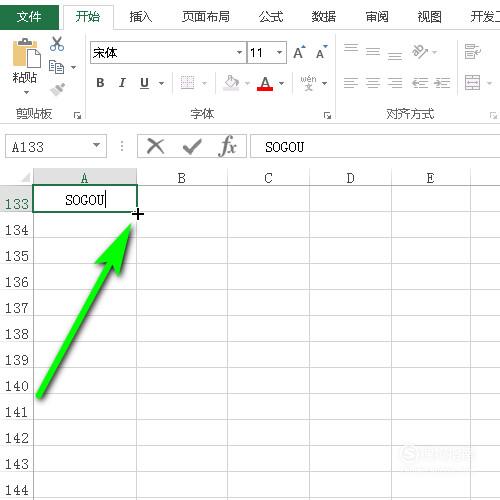The height and width of the screenshot is (500, 500).
Task: Center text horizontally
Action: [x=373, y=83]
